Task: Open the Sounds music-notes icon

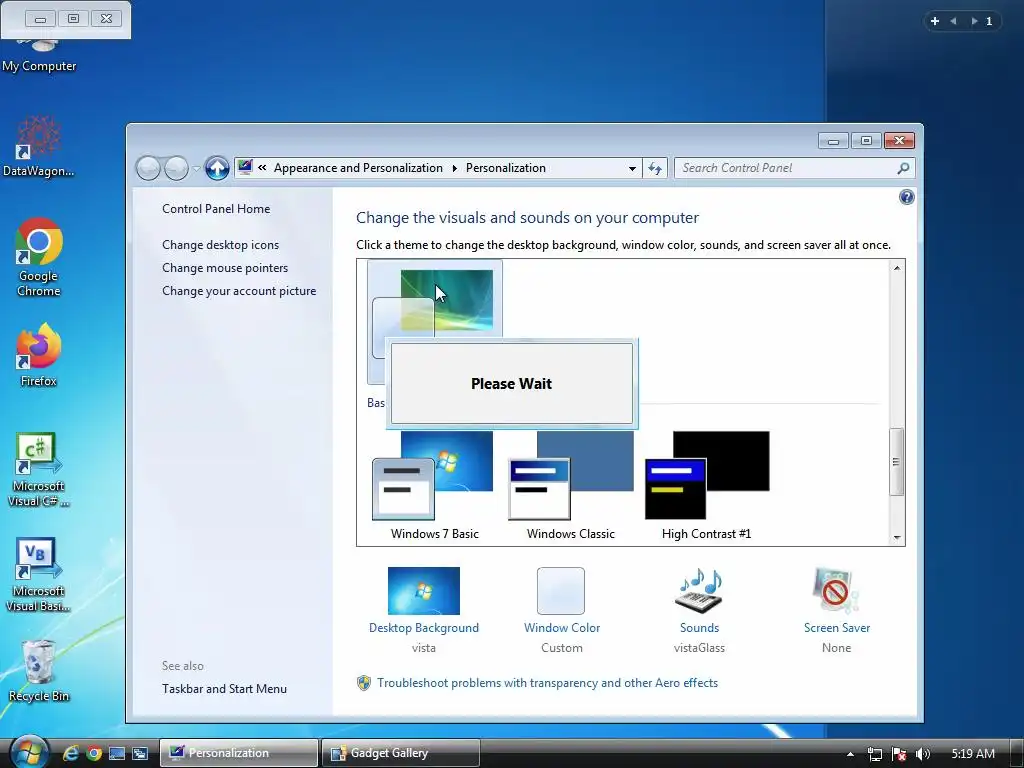Action: (x=699, y=590)
